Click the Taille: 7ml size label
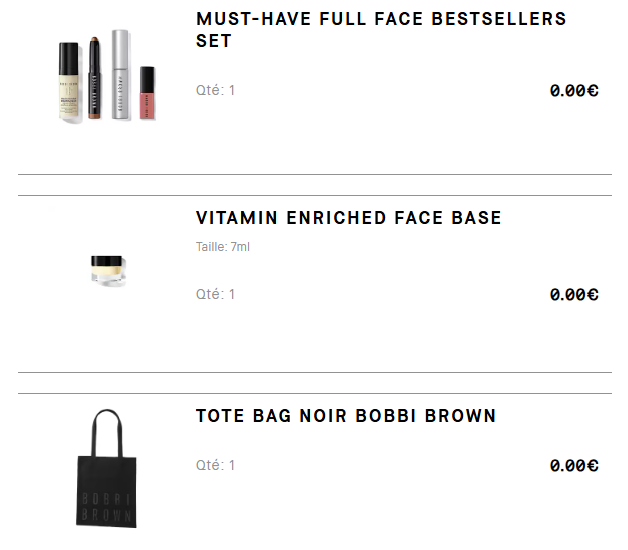 coord(223,247)
